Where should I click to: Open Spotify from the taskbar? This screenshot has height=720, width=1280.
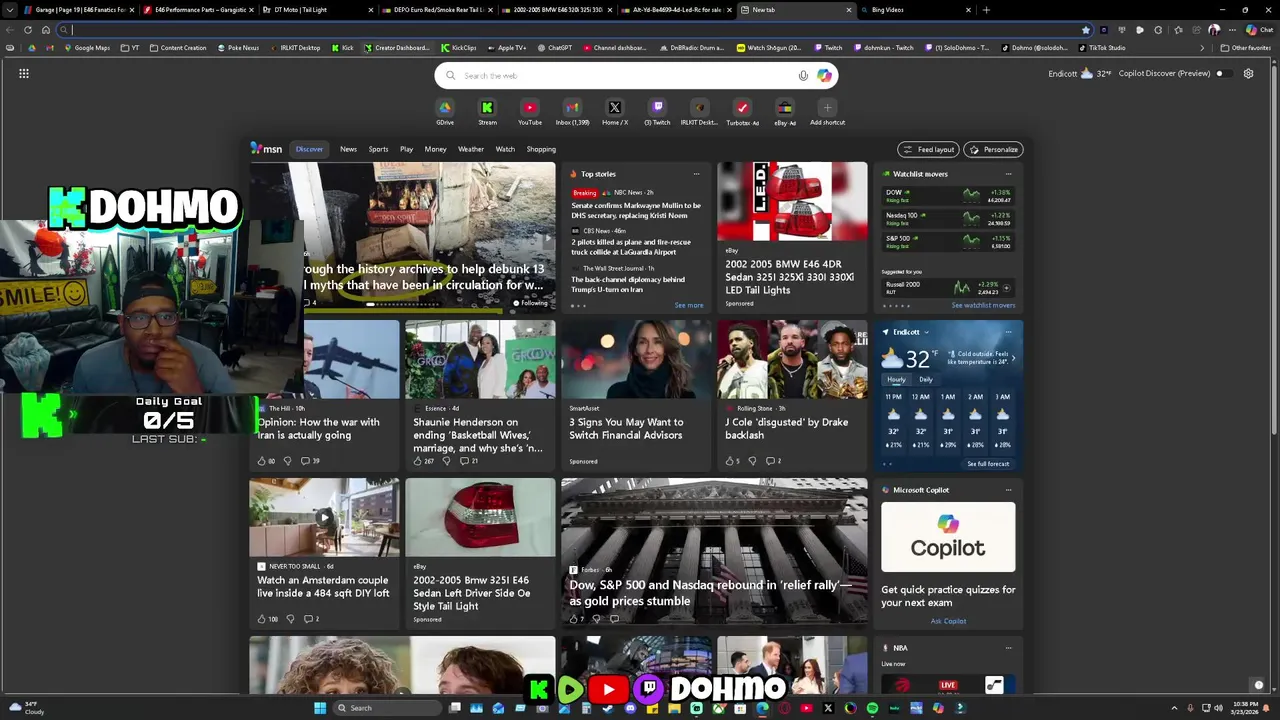click(x=872, y=708)
